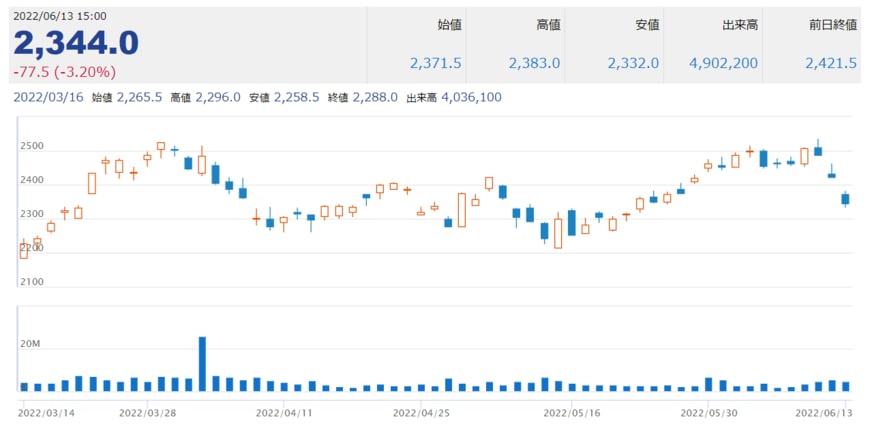Select the 始値 value 2,371.5 in header
The width and height of the screenshot is (870, 432).
[435, 63]
